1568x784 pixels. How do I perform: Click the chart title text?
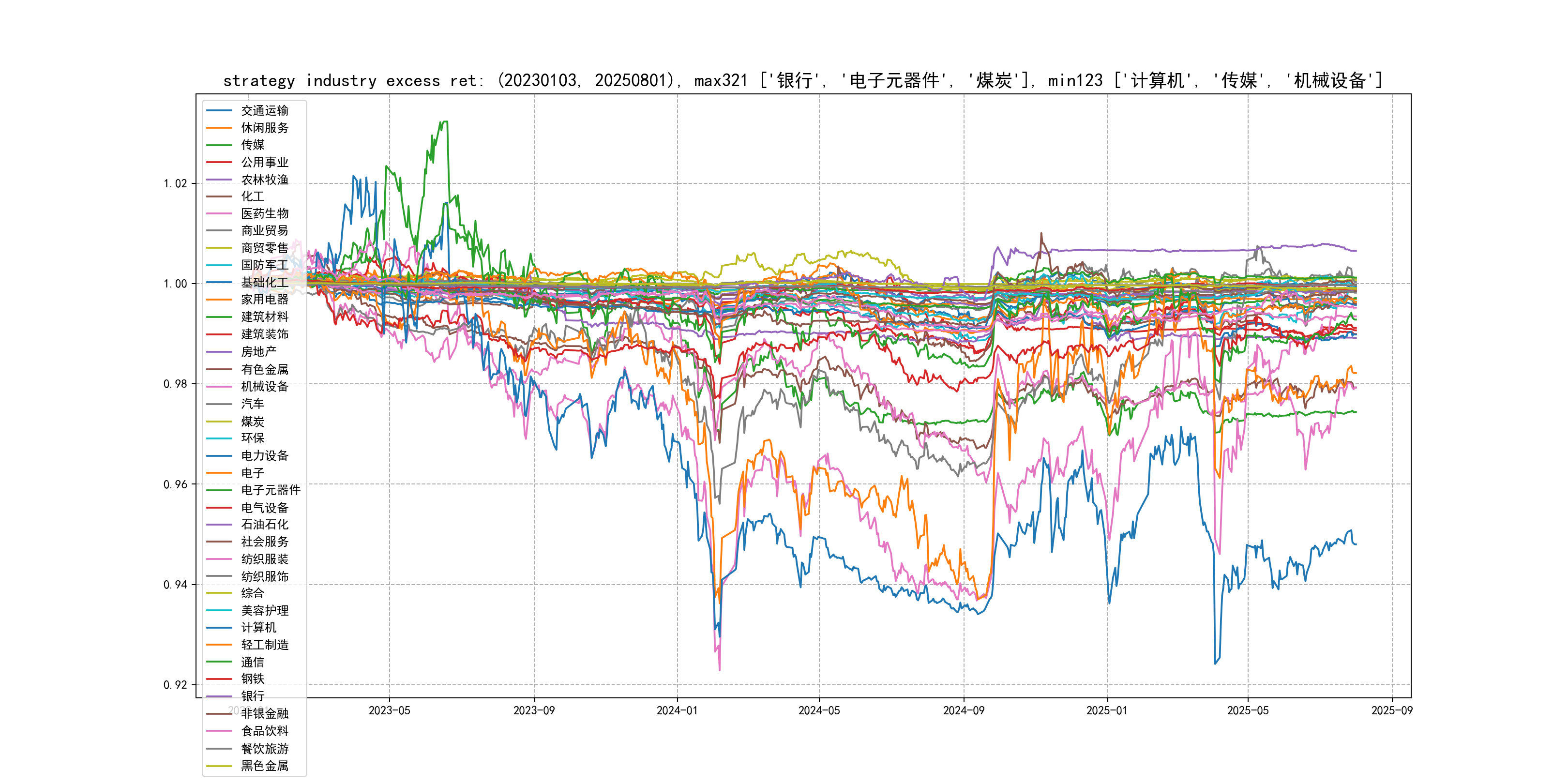pyautogui.click(x=802, y=80)
